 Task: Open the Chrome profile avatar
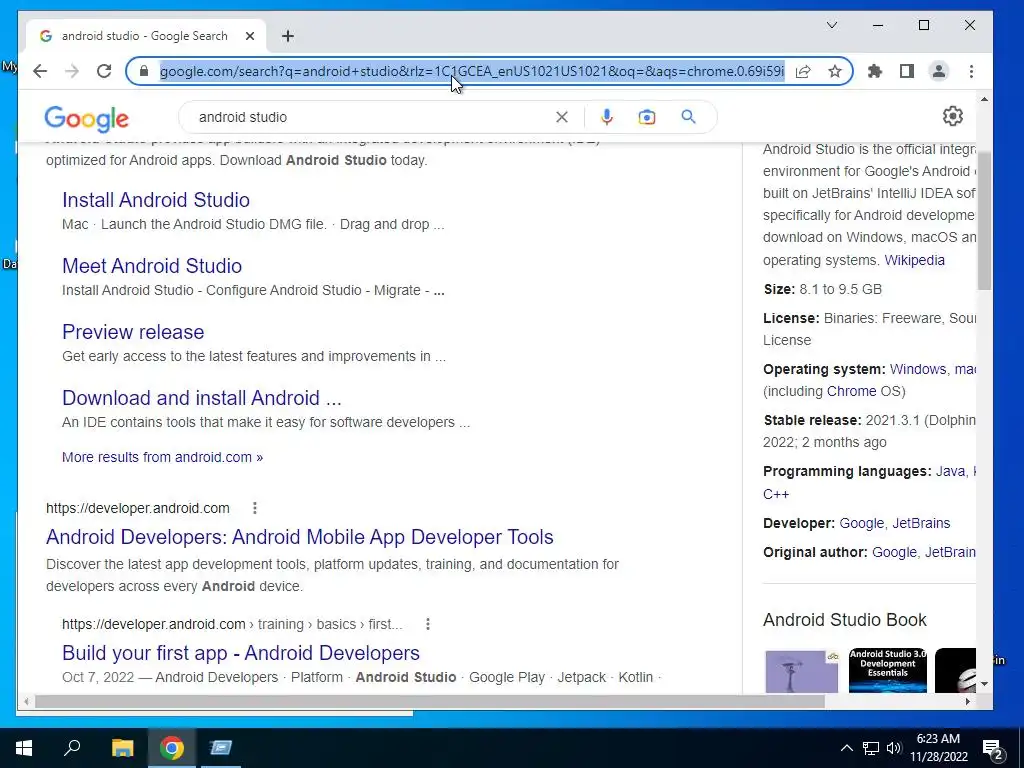point(938,71)
